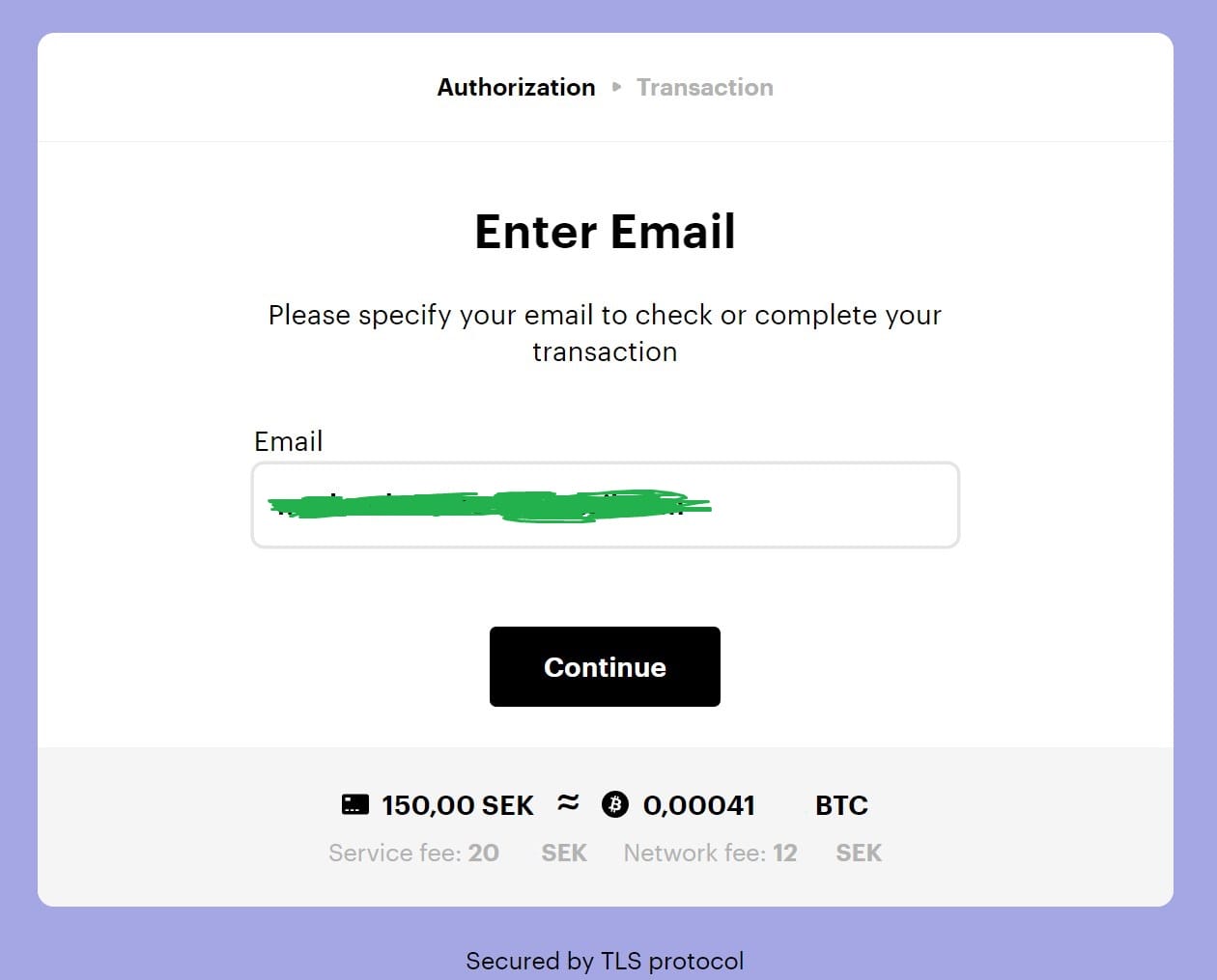Select the Authorization step
Image resolution: width=1217 pixels, height=980 pixels.
(x=516, y=87)
